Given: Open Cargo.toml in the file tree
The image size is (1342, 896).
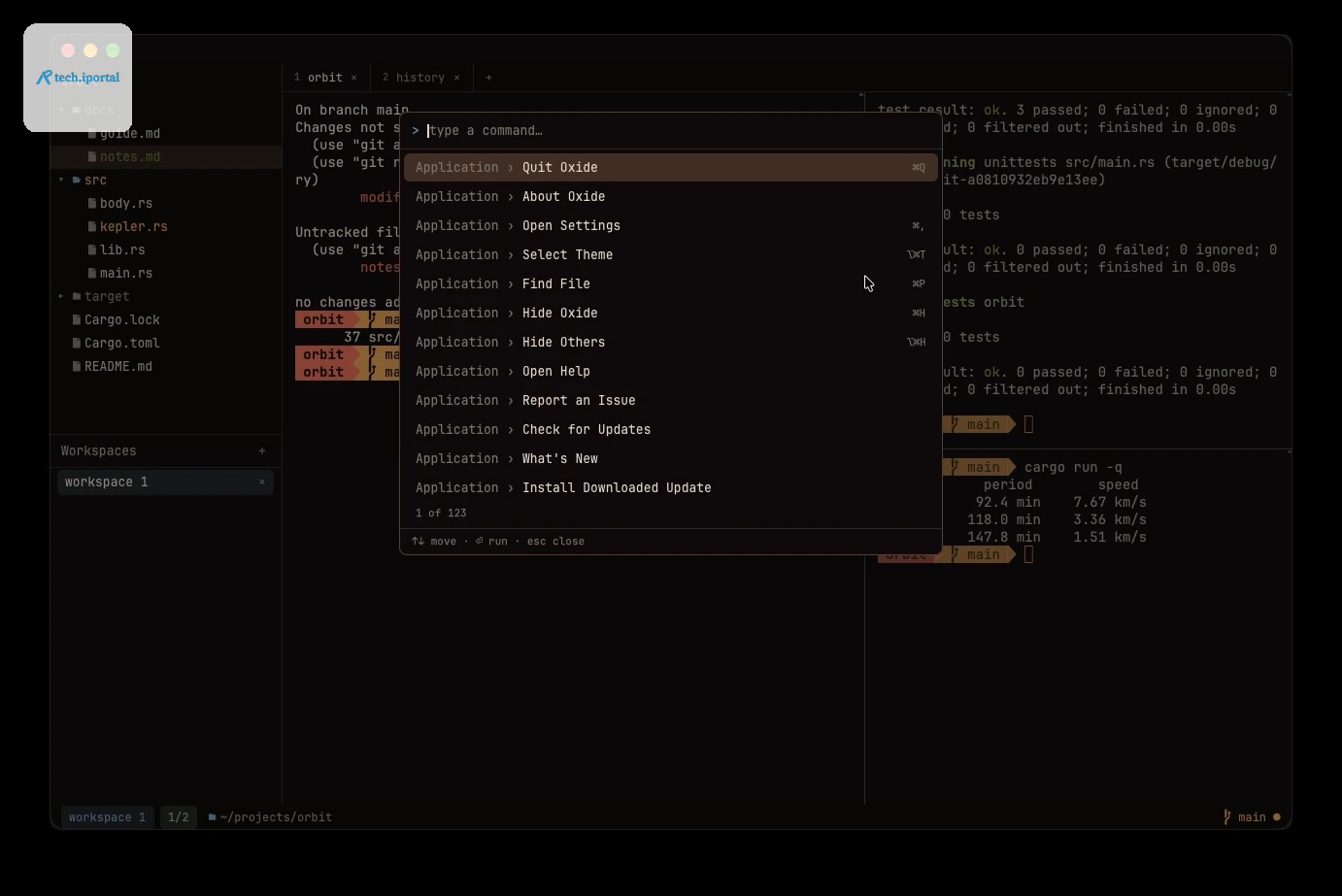Looking at the screenshot, I should (x=166, y=344).
